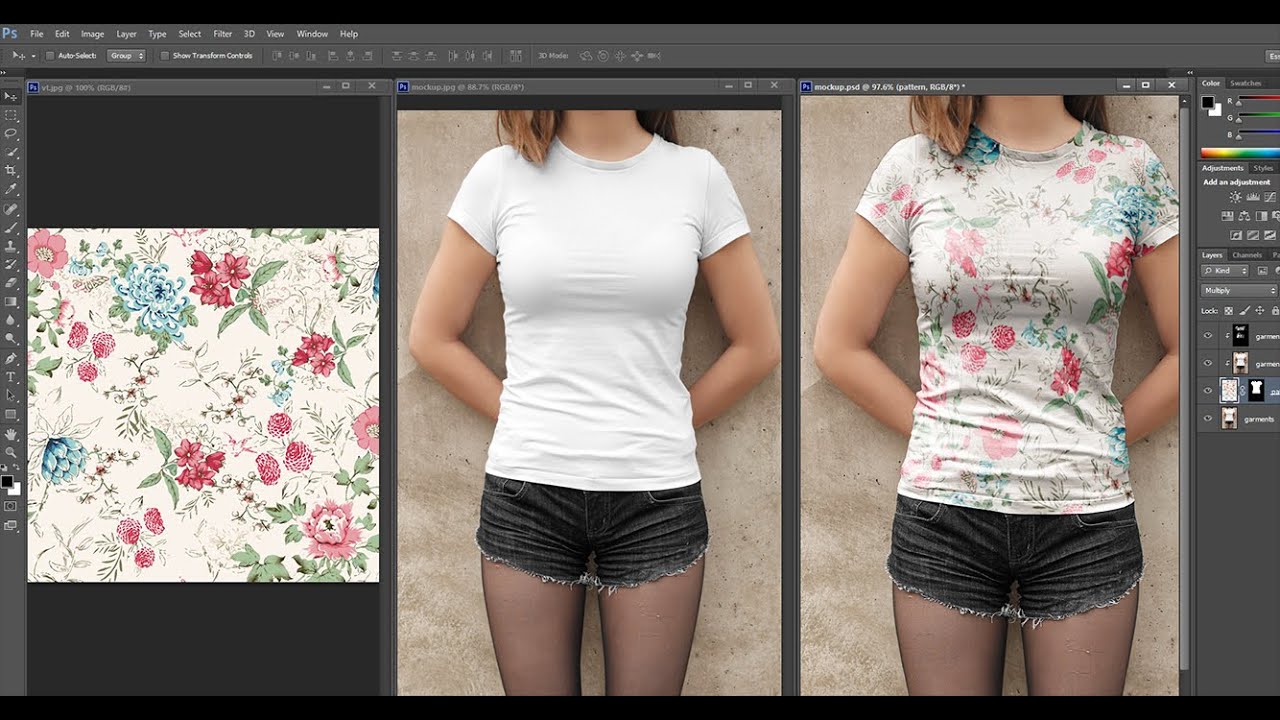Open the layer filter Kind dropdown

coord(1226,271)
